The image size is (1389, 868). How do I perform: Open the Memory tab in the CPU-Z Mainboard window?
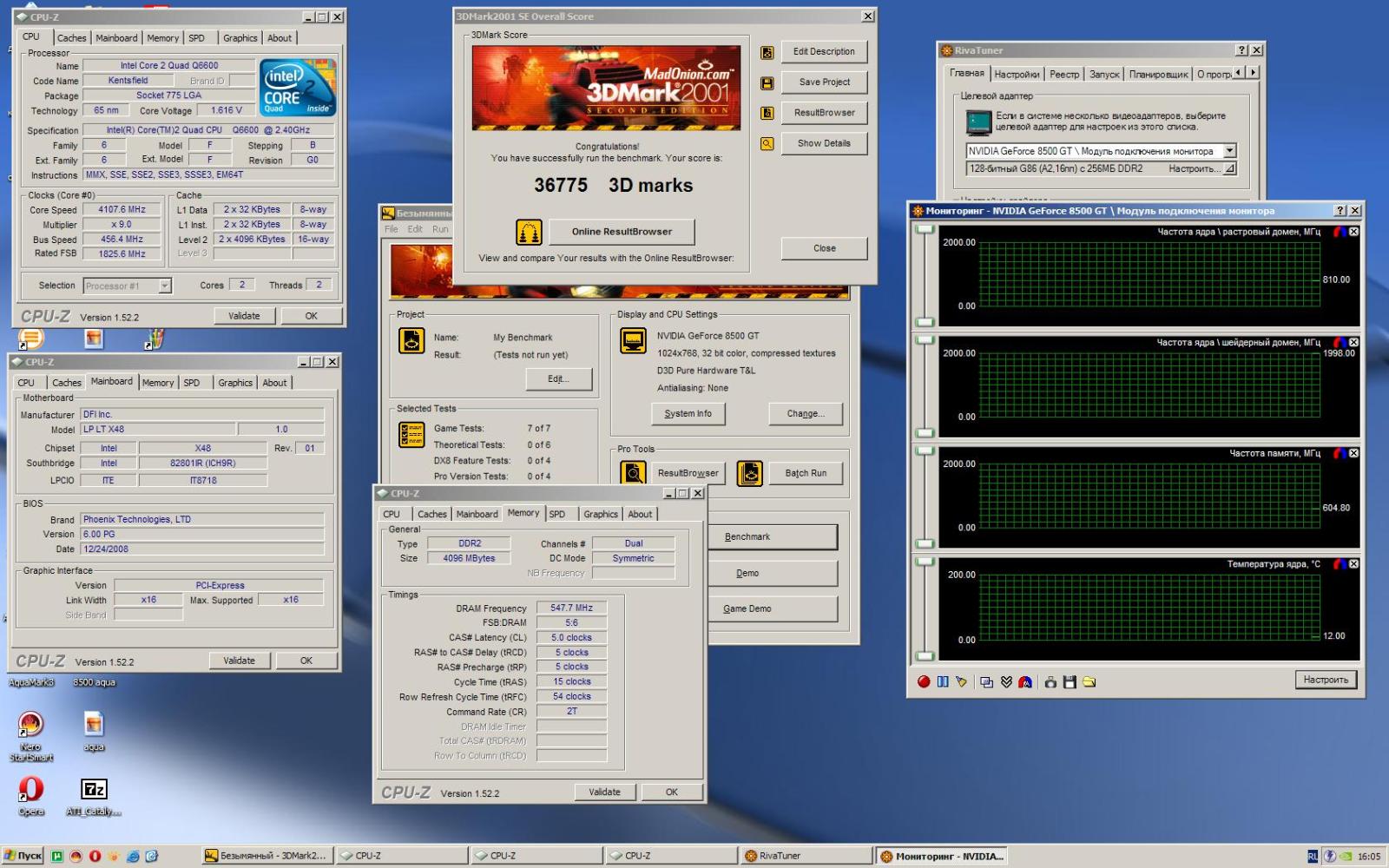(158, 383)
